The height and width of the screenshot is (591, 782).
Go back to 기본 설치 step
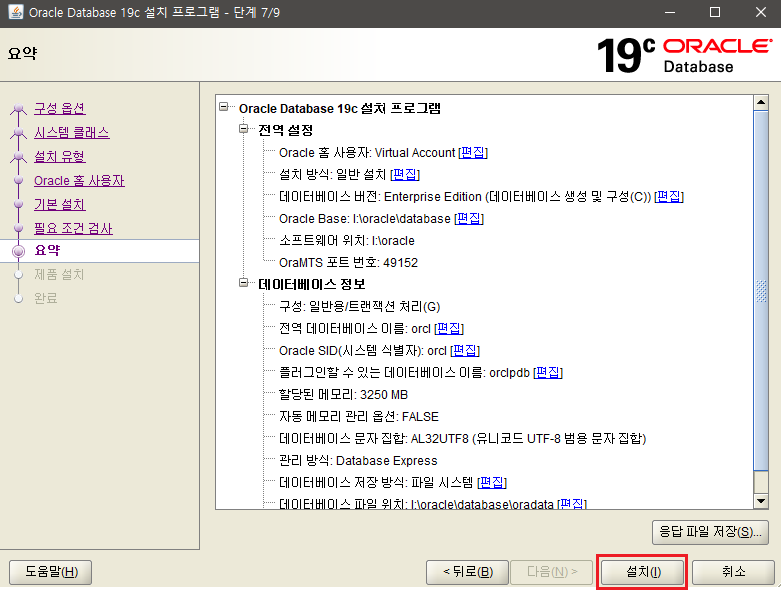(59, 204)
